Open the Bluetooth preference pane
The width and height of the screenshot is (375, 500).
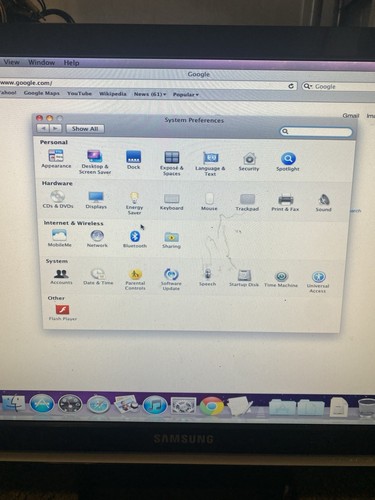pyautogui.click(x=135, y=239)
